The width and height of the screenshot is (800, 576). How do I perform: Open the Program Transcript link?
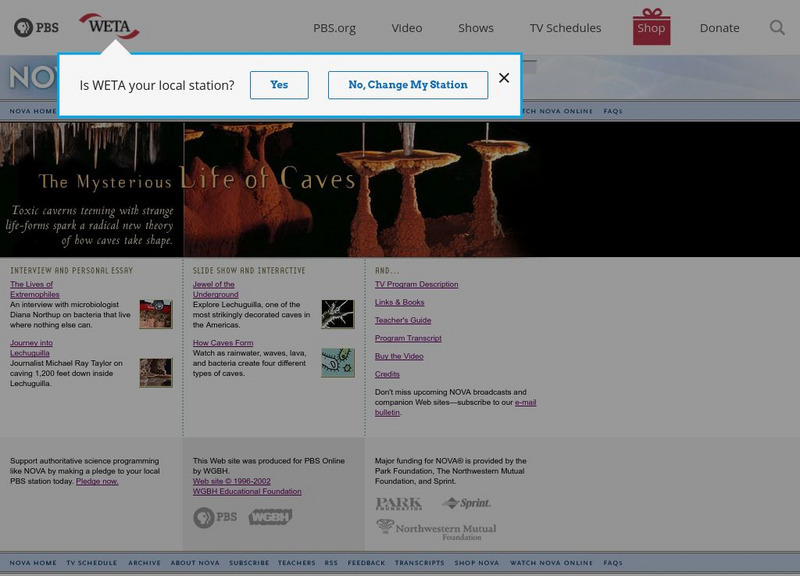point(407,338)
